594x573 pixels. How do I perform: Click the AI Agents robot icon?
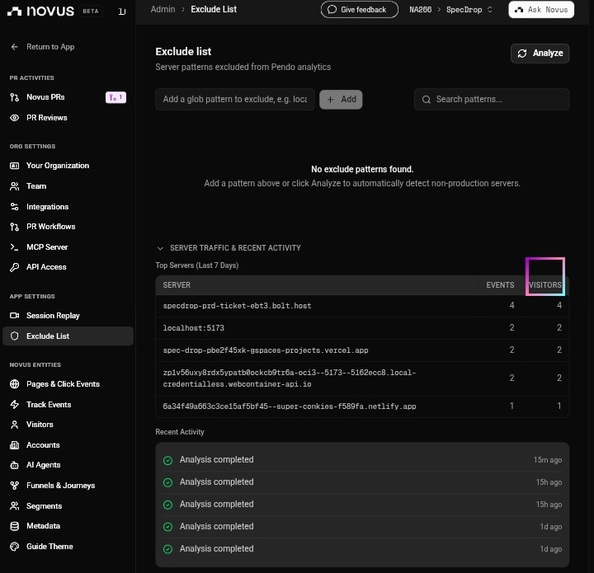(14, 465)
